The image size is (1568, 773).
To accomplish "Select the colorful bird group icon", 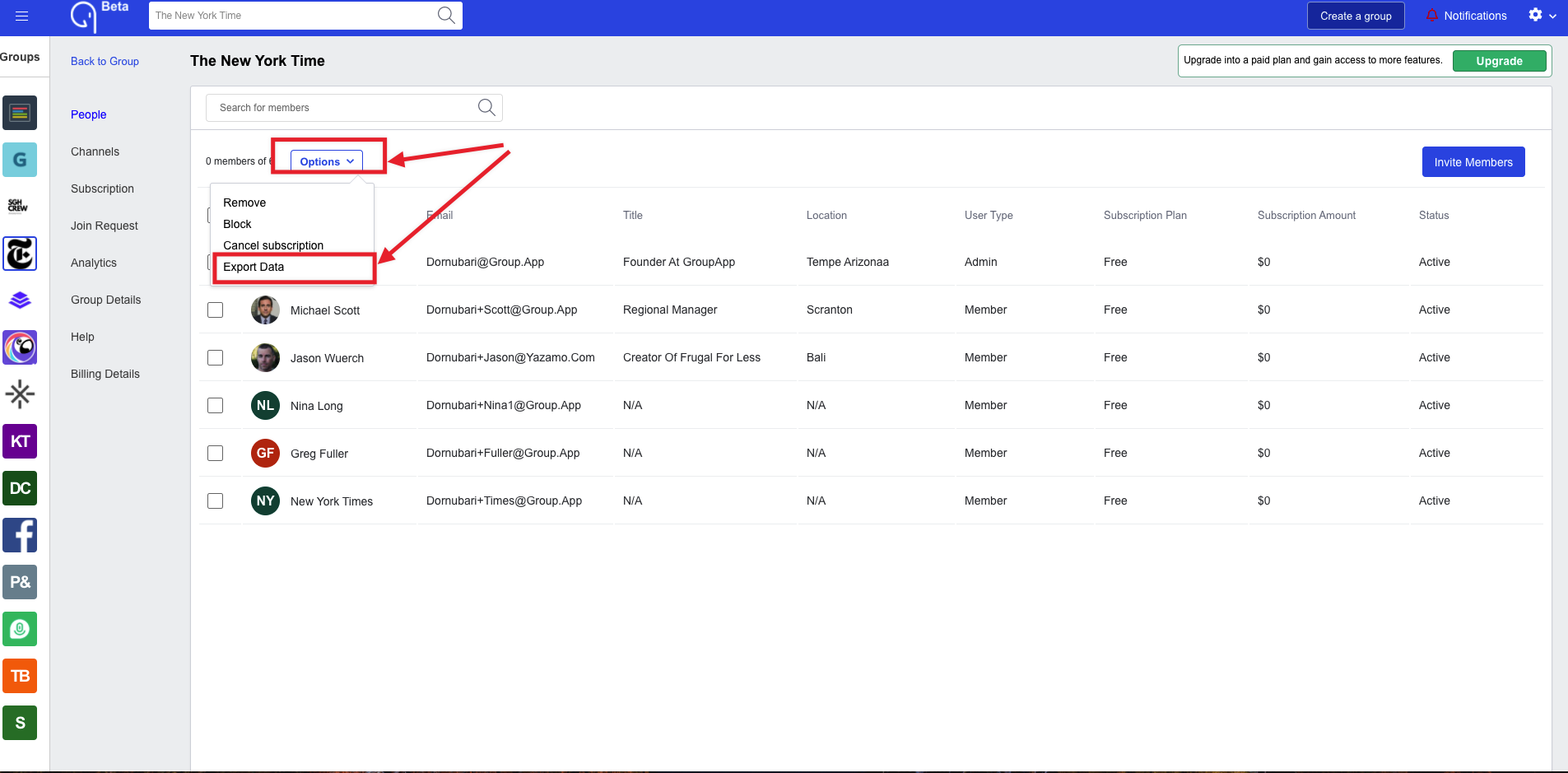I will tap(20, 347).
